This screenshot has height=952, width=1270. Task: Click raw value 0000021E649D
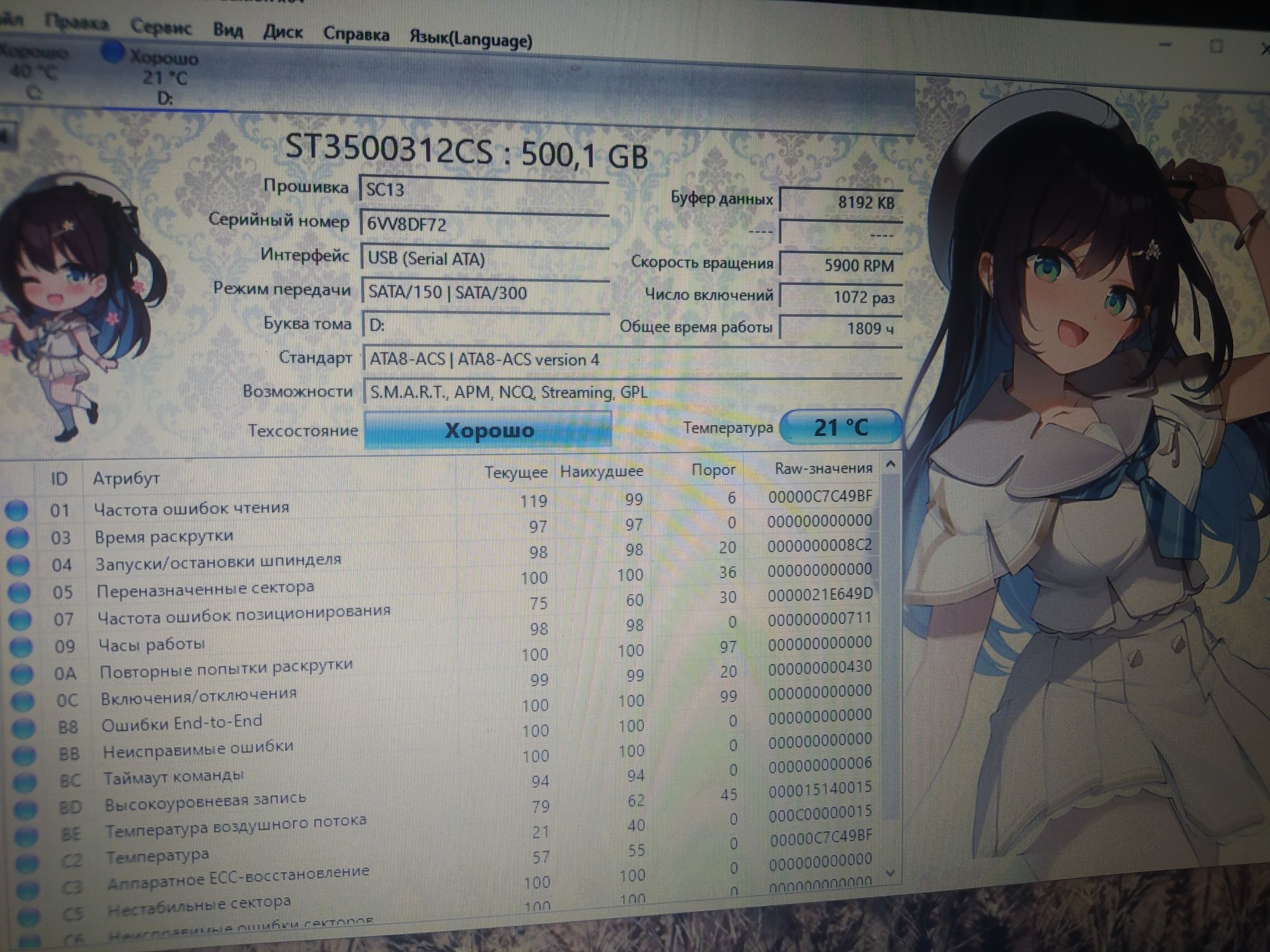(820, 594)
